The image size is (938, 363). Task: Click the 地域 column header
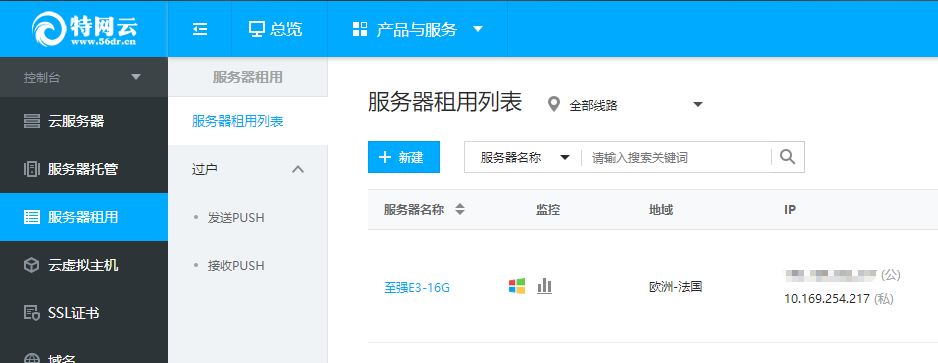click(661, 210)
